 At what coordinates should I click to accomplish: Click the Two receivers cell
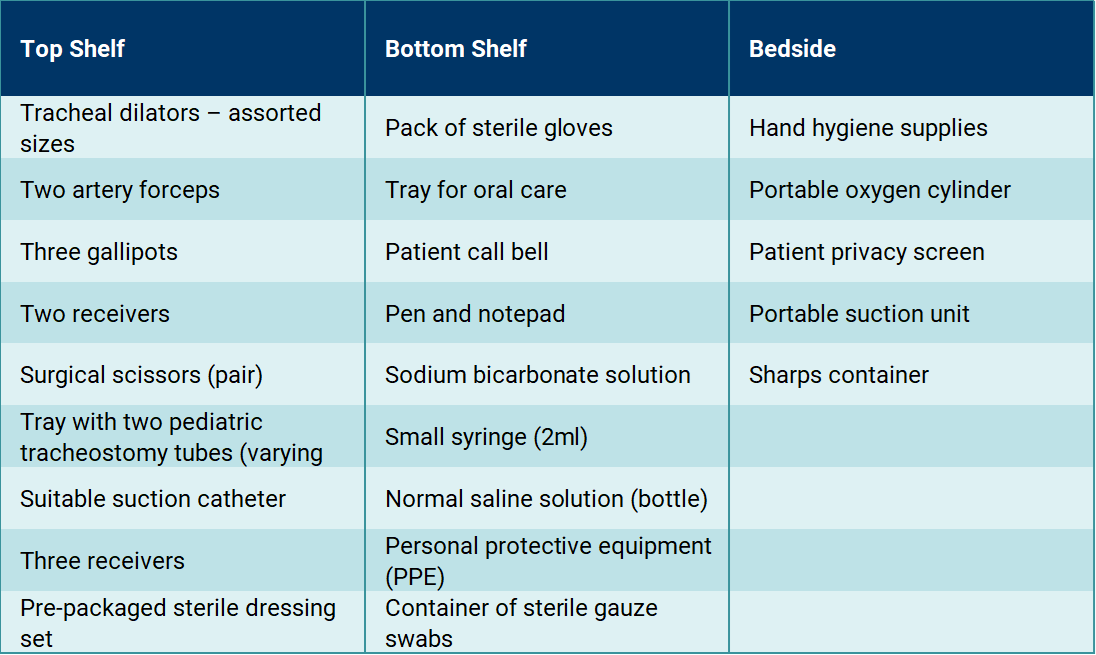pos(182,313)
